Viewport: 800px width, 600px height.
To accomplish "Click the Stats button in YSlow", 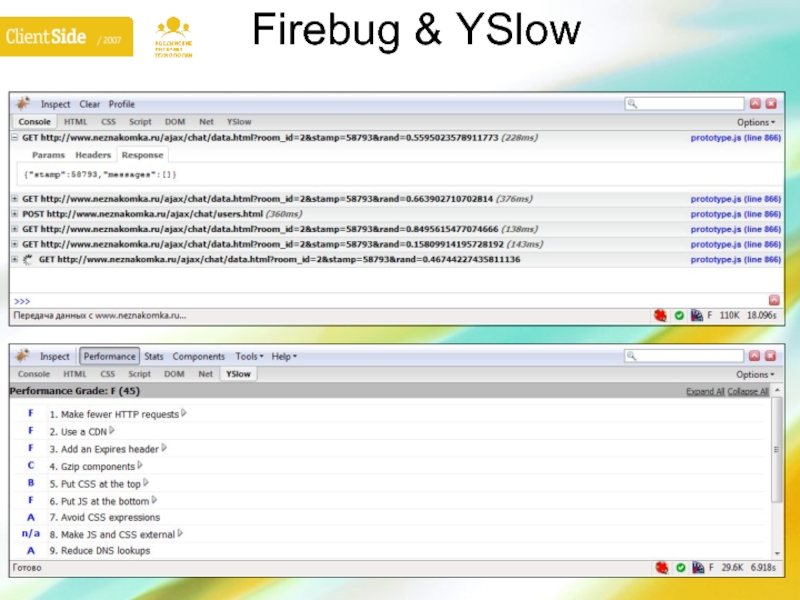I will click(x=154, y=356).
